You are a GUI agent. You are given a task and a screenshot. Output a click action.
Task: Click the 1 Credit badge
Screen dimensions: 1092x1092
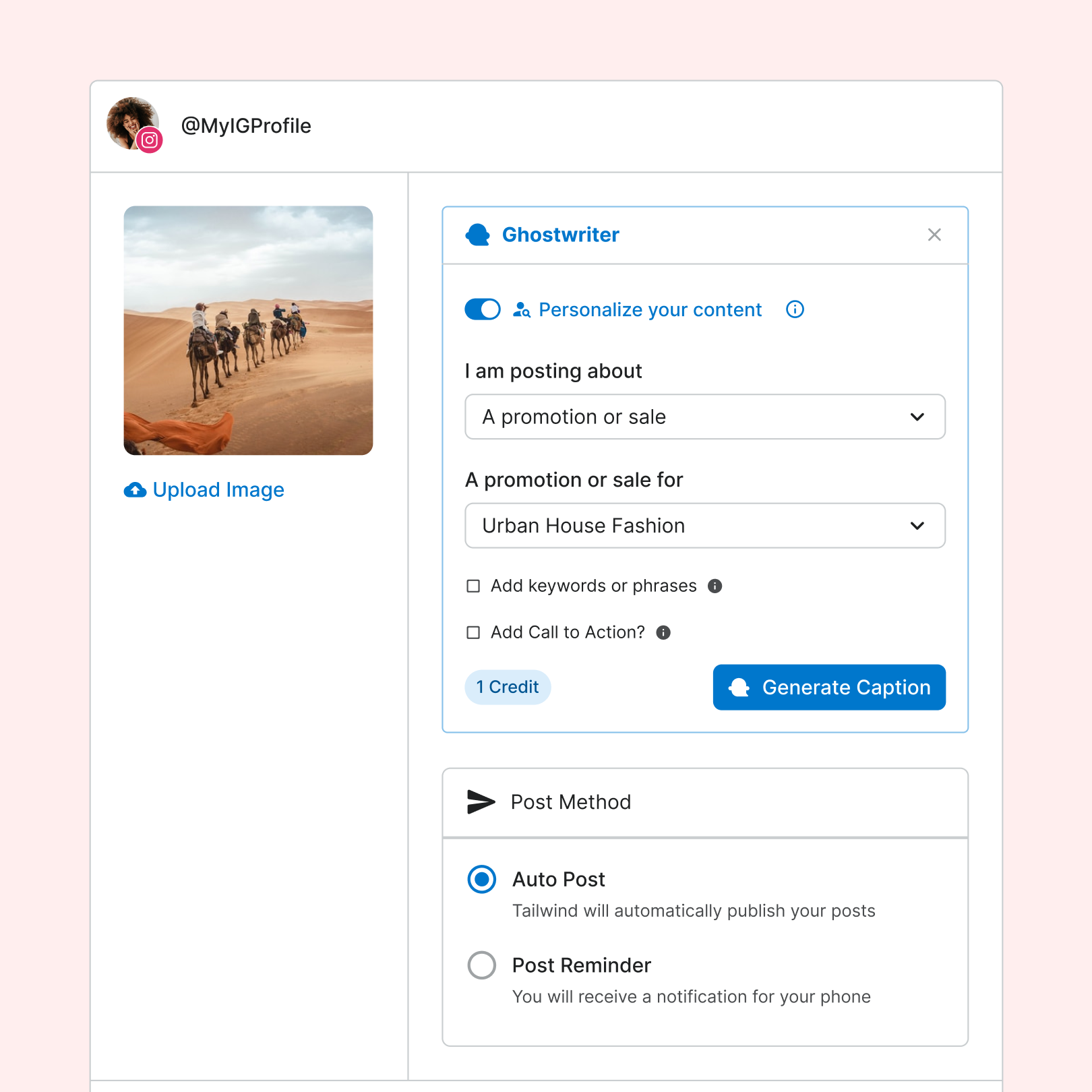508,687
